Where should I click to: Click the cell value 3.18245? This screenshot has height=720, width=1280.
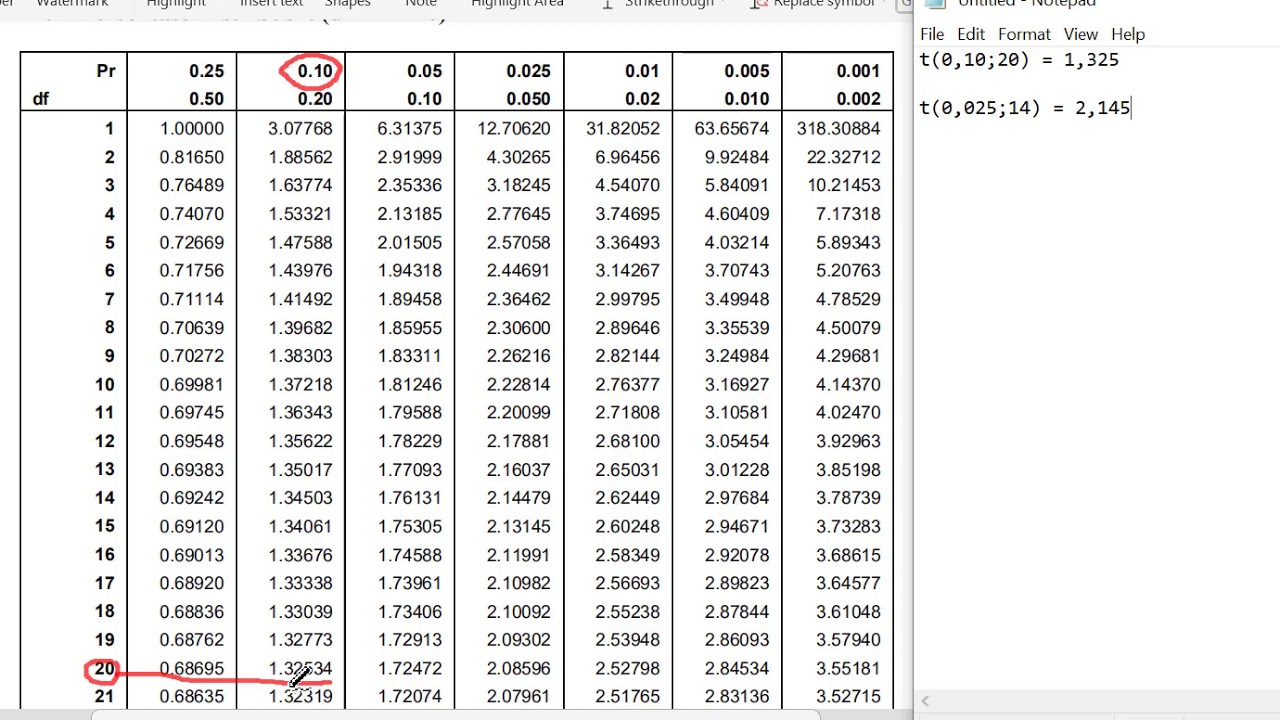pyautogui.click(x=518, y=185)
